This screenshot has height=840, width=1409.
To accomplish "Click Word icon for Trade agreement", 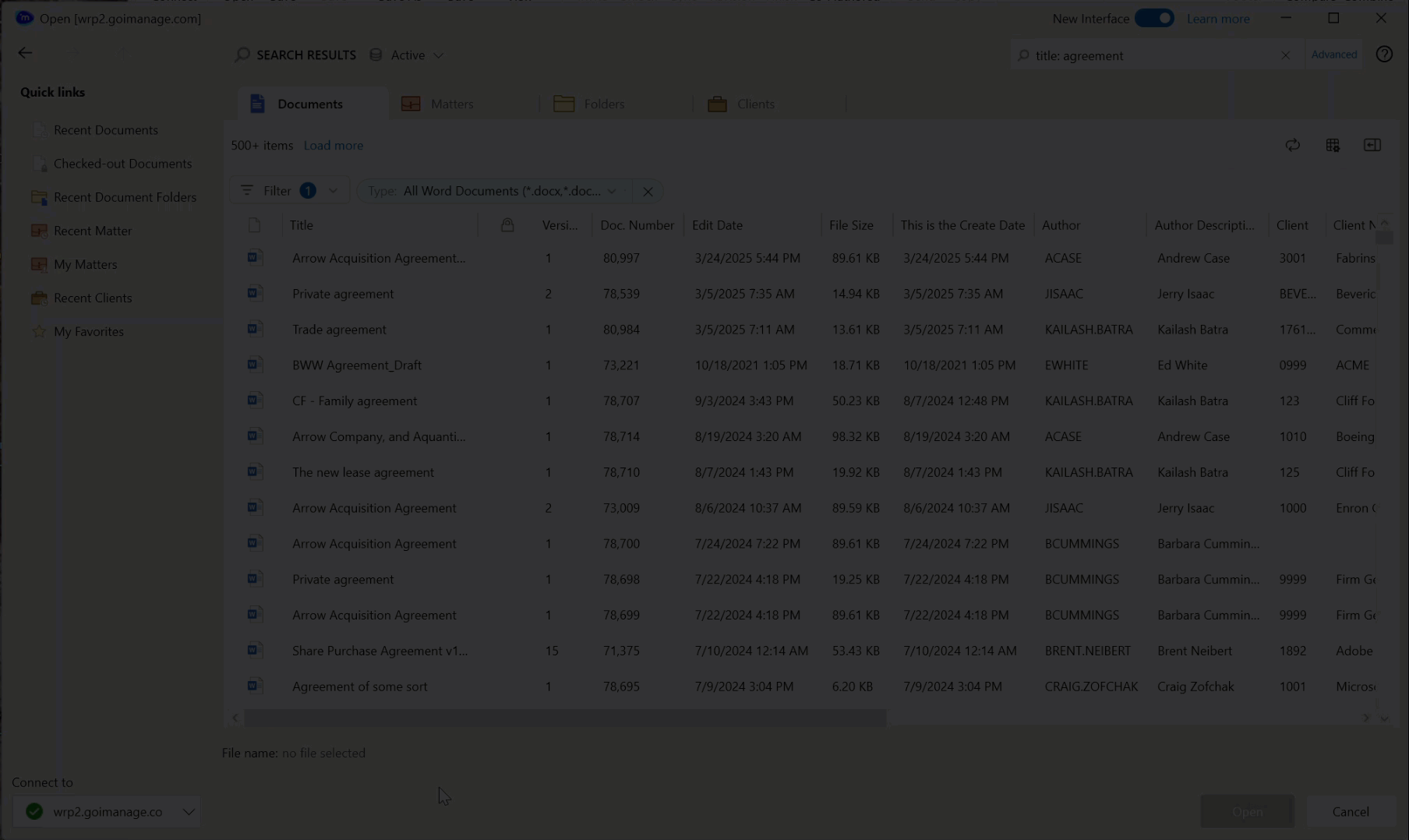I will 254,330.
